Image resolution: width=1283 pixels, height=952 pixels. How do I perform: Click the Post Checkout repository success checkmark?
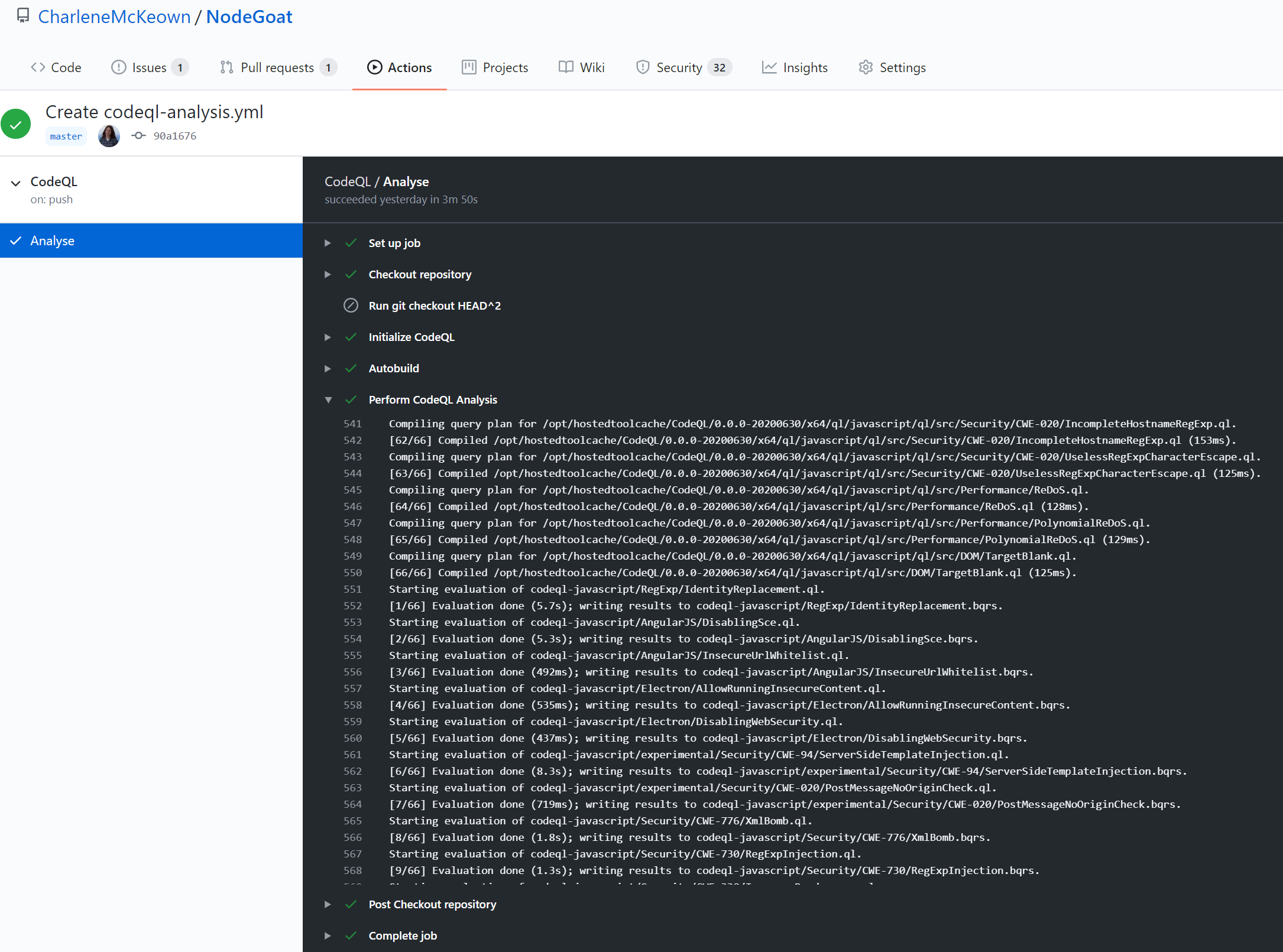click(x=351, y=904)
